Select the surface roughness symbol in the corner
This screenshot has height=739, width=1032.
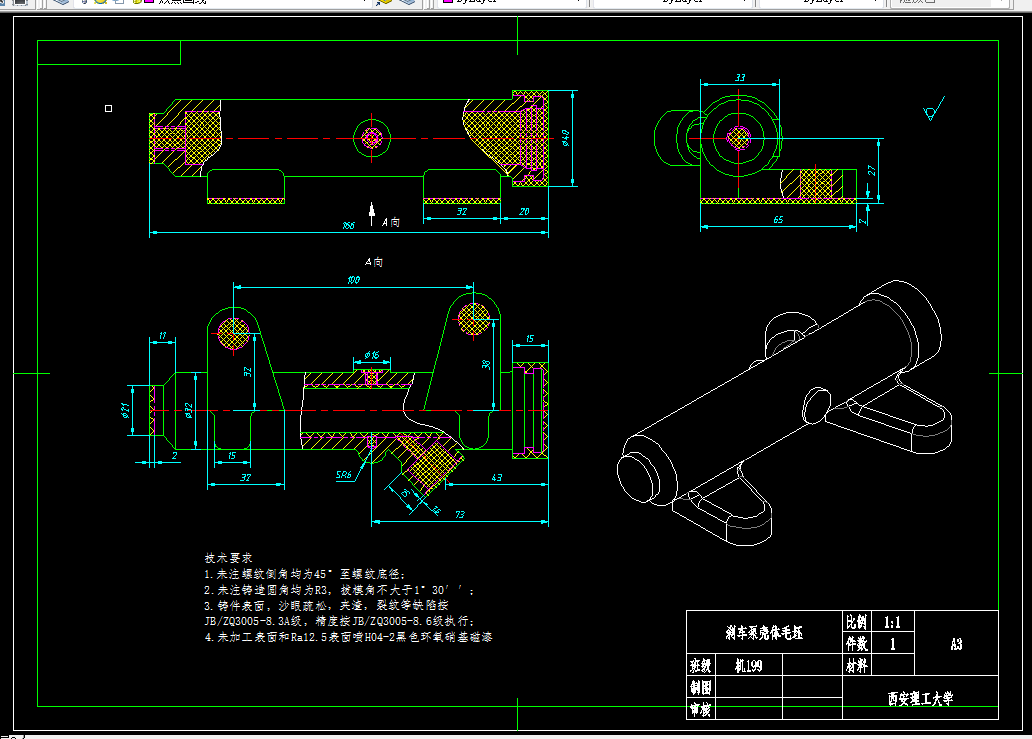934,110
